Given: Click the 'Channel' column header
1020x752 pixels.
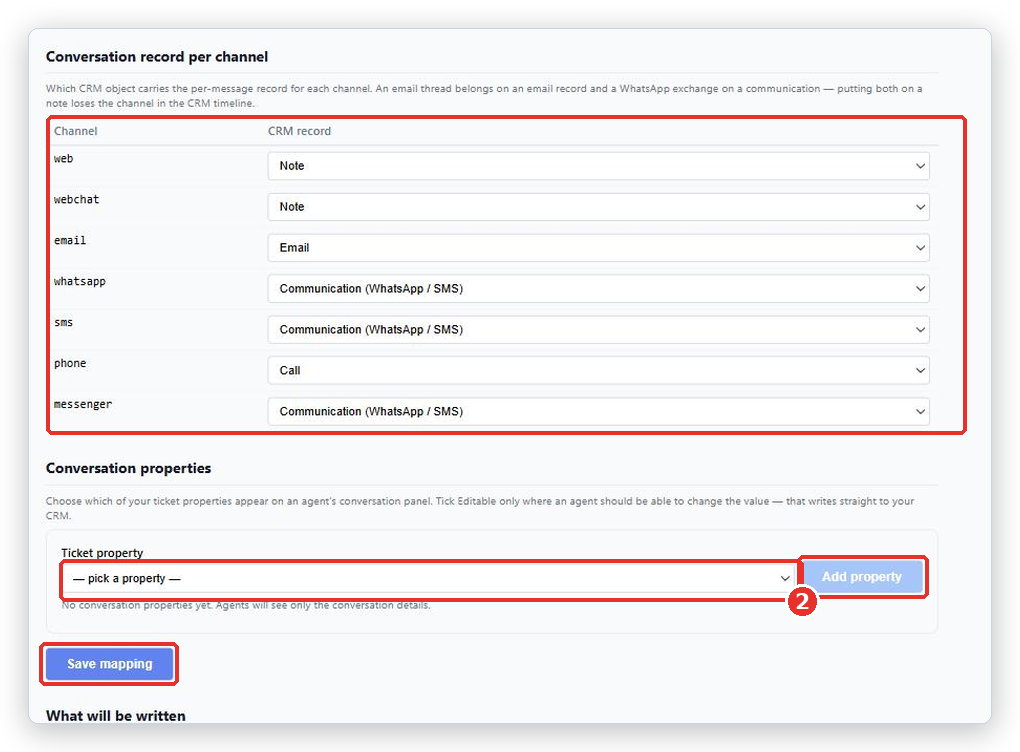Looking at the screenshot, I should click(75, 131).
